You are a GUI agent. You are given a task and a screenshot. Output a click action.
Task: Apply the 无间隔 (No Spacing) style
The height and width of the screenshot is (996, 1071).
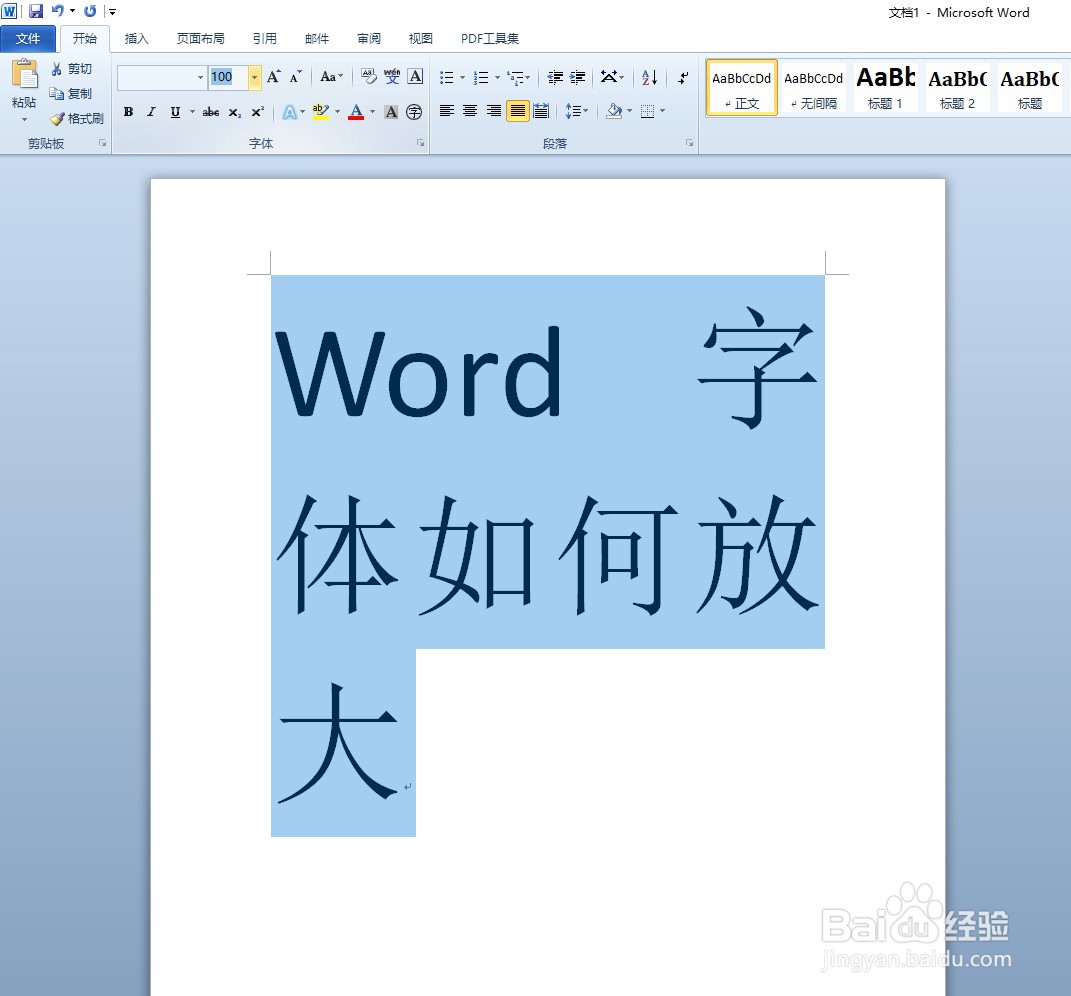point(813,88)
